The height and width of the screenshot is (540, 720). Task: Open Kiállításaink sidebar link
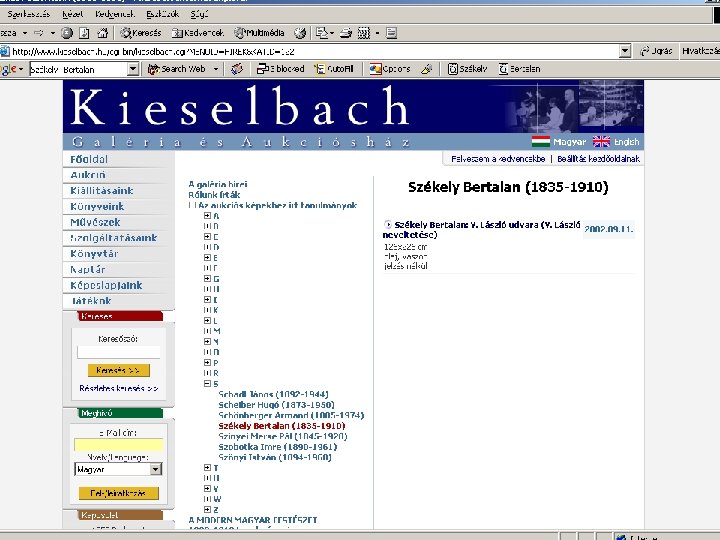tap(102, 191)
